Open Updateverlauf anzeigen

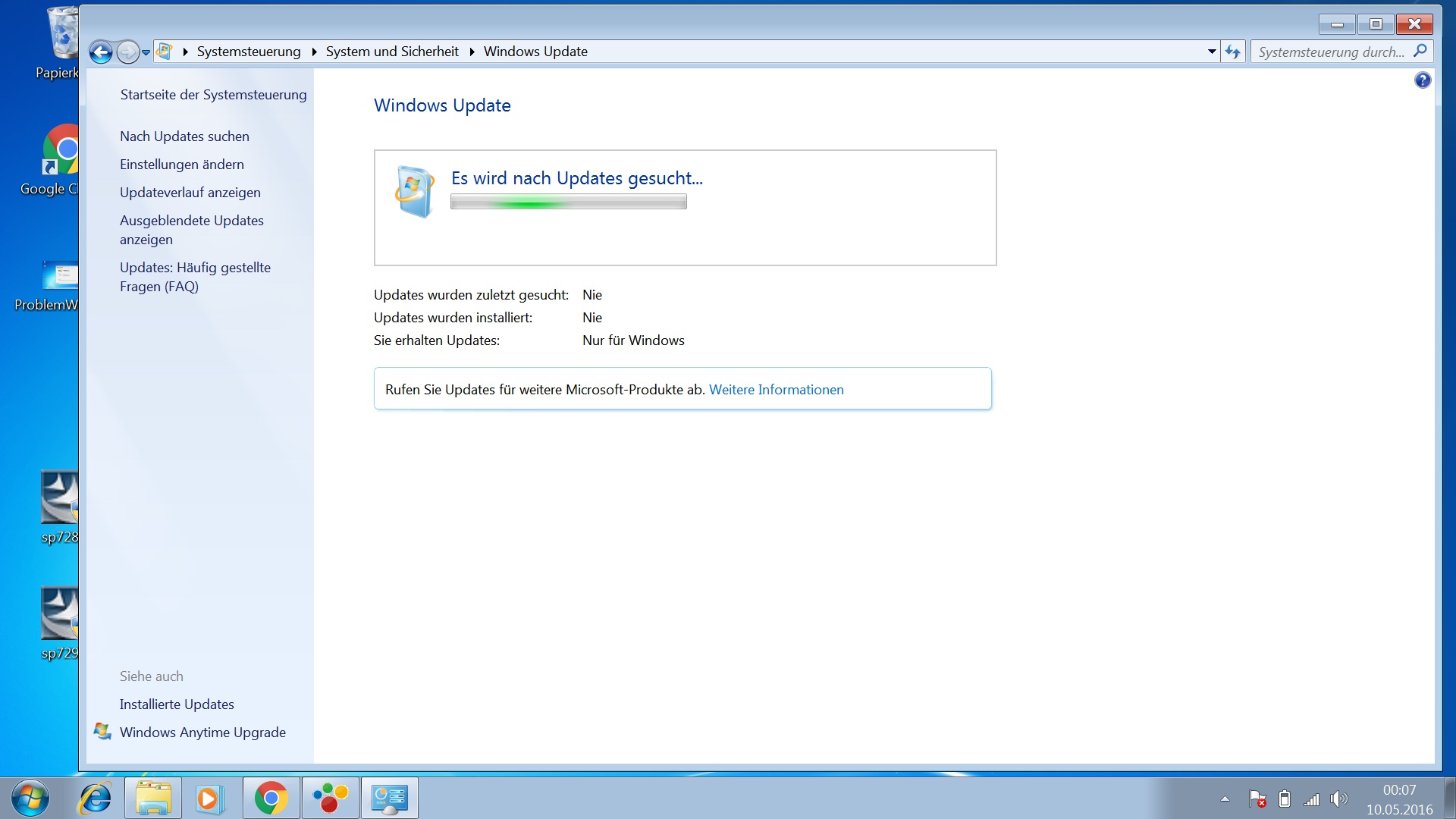tap(190, 193)
